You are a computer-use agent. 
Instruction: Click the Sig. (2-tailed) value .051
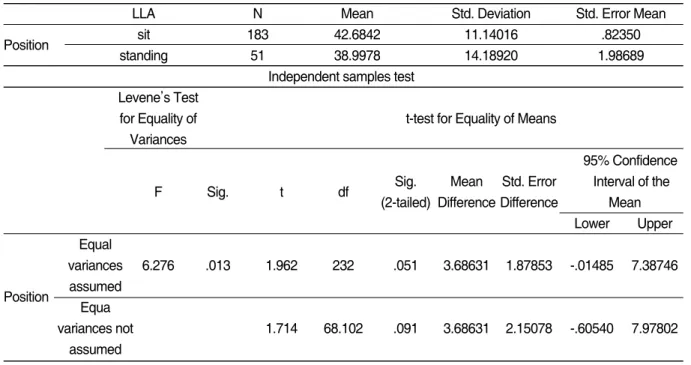pos(405,265)
